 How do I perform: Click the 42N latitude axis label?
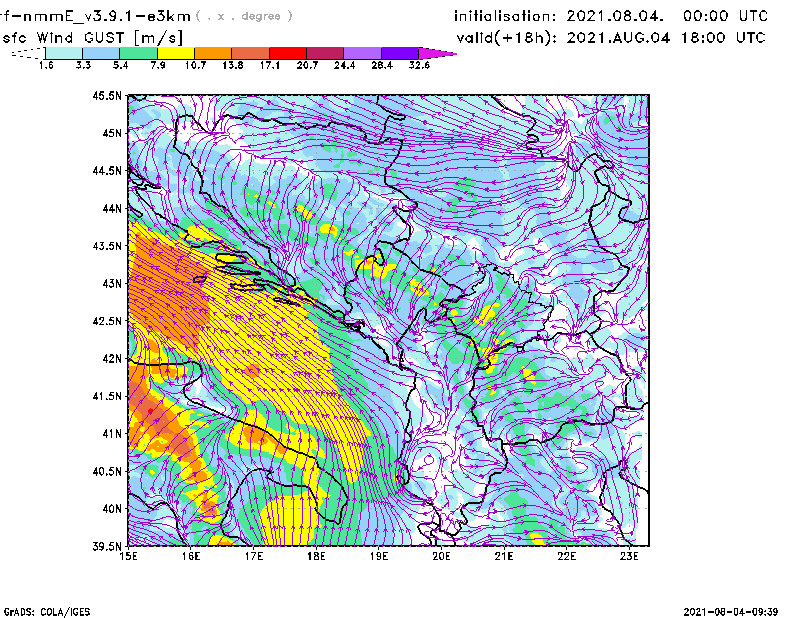coord(112,359)
